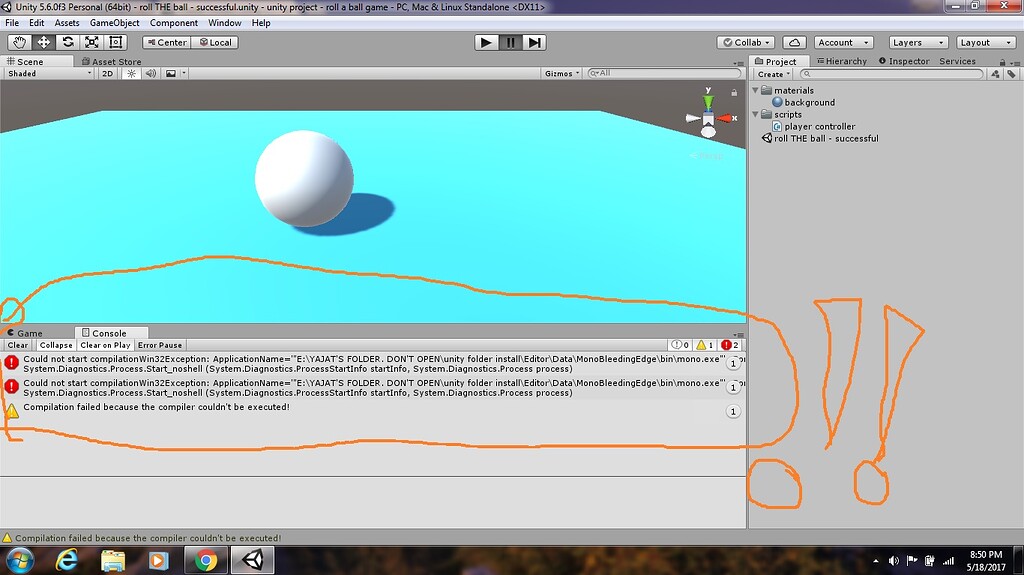The width and height of the screenshot is (1024, 575).
Task: Select the Rect transform tool
Action: coord(116,42)
